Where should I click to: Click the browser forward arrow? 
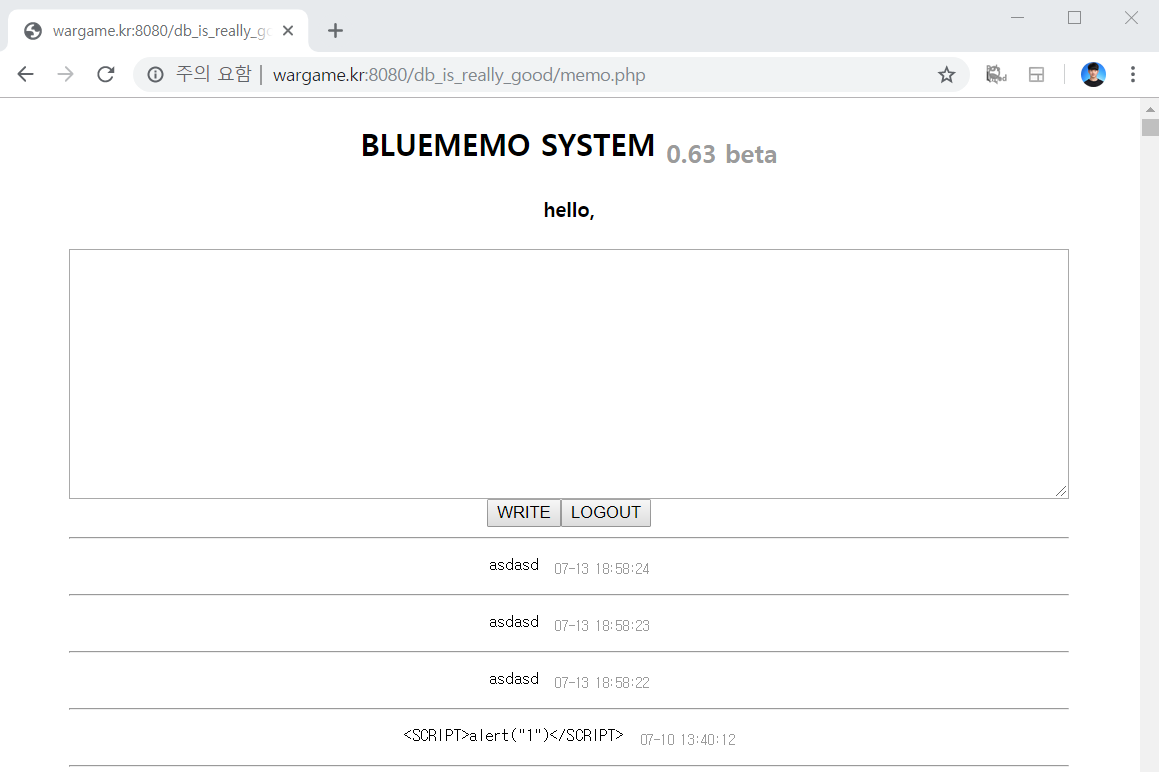point(66,74)
